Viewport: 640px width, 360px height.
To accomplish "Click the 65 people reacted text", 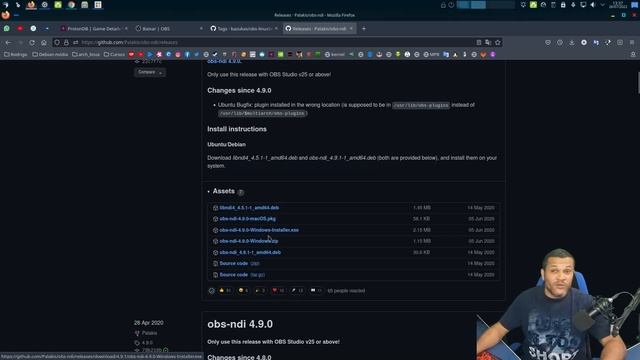I will click(346, 291).
